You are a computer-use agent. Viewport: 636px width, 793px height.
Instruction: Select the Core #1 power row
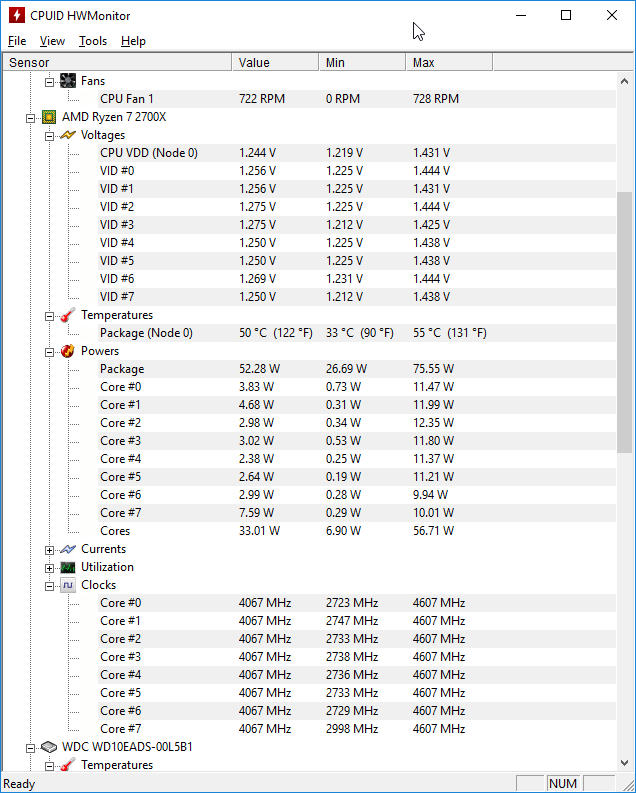click(357, 405)
